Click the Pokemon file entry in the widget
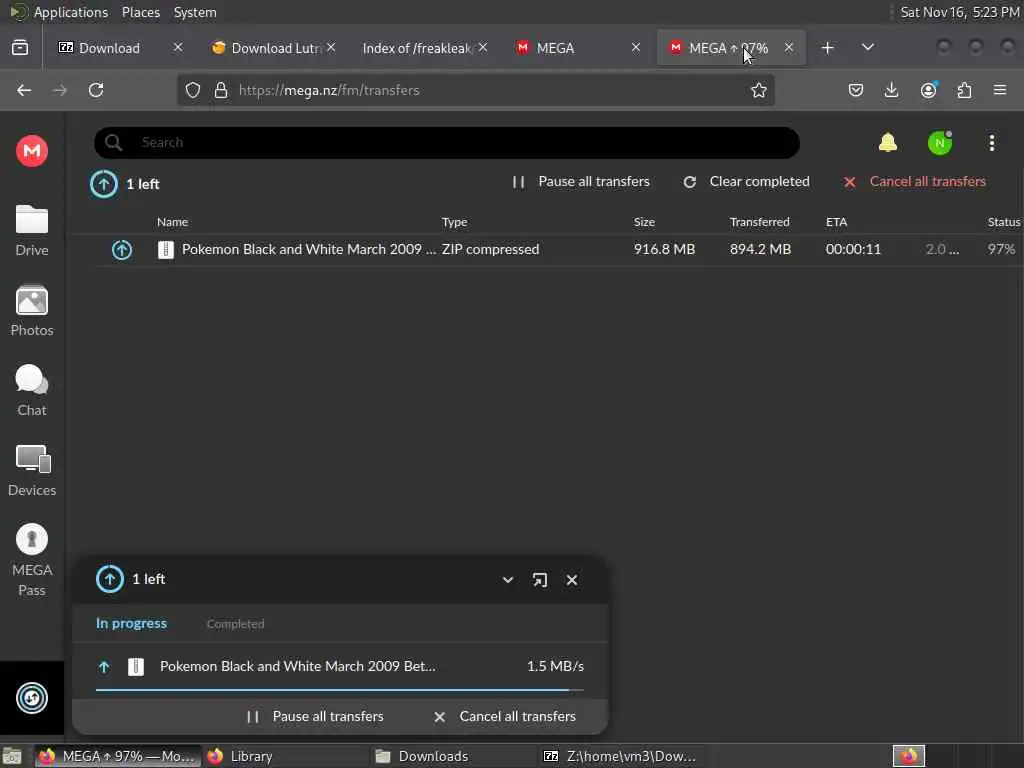The width and height of the screenshot is (1024, 768). tap(340, 666)
